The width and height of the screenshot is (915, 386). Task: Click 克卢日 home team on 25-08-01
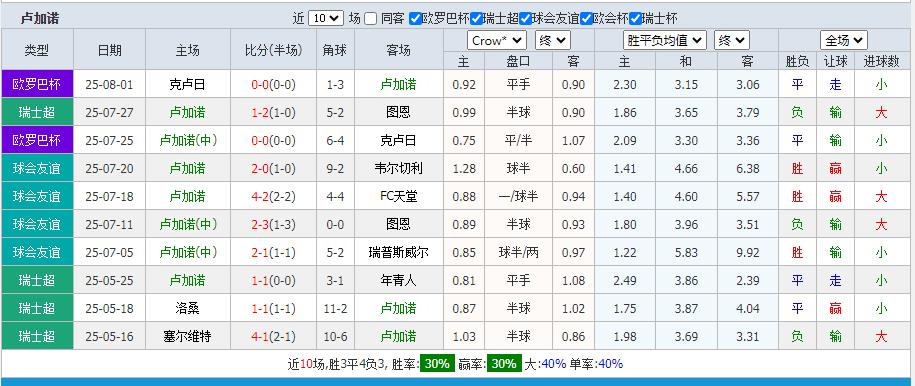tap(187, 85)
